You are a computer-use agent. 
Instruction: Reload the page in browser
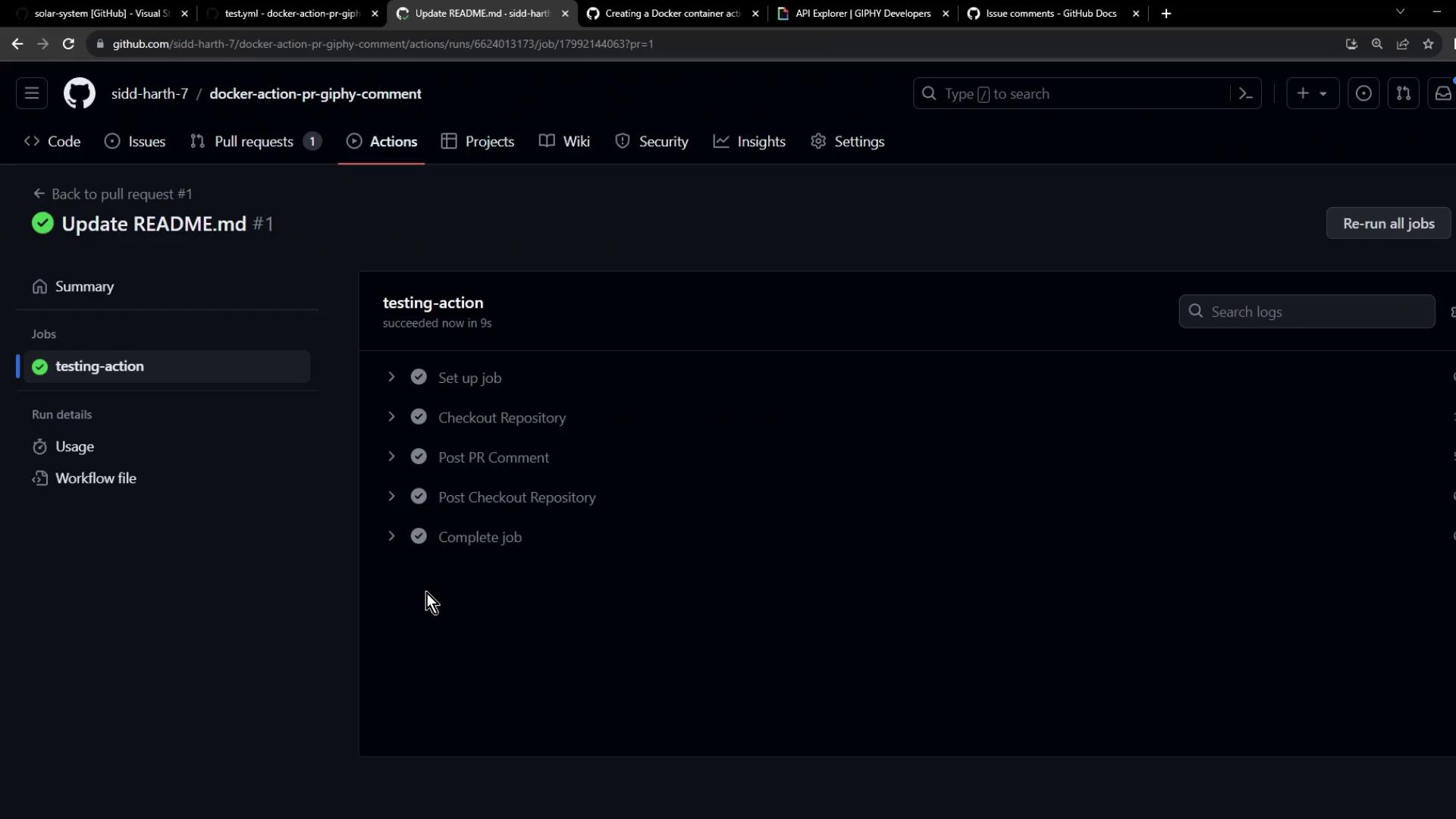68,44
